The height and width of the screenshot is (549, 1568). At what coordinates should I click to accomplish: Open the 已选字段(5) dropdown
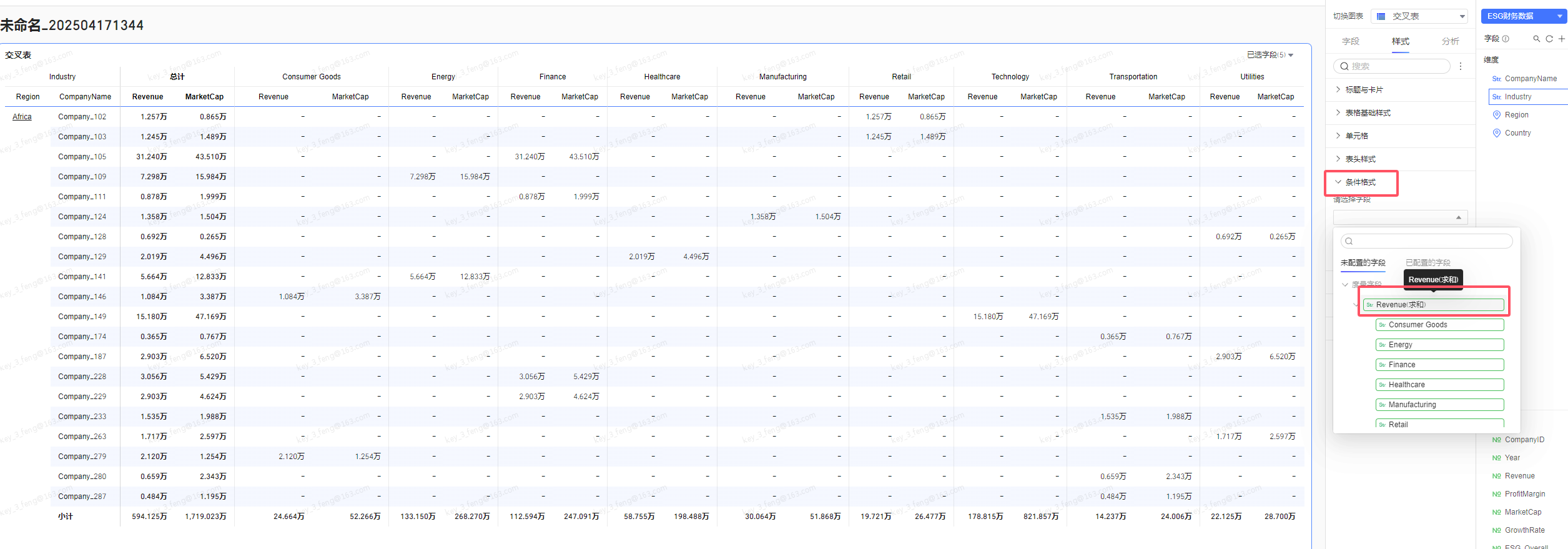click(x=1270, y=55)
